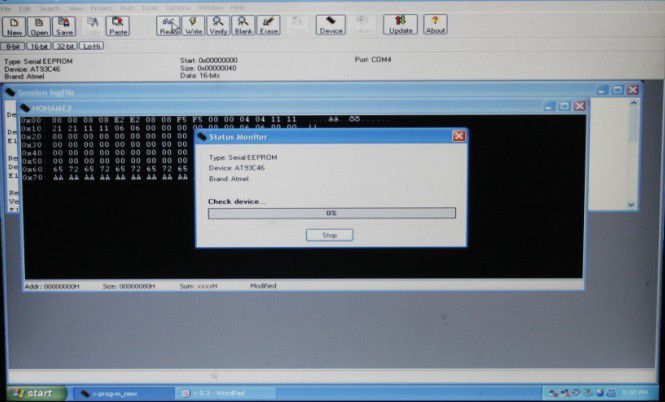This screenshot has width=665, height=402.
Task: Click the Paste toolbar icon
Action: (x=118, y=25)
